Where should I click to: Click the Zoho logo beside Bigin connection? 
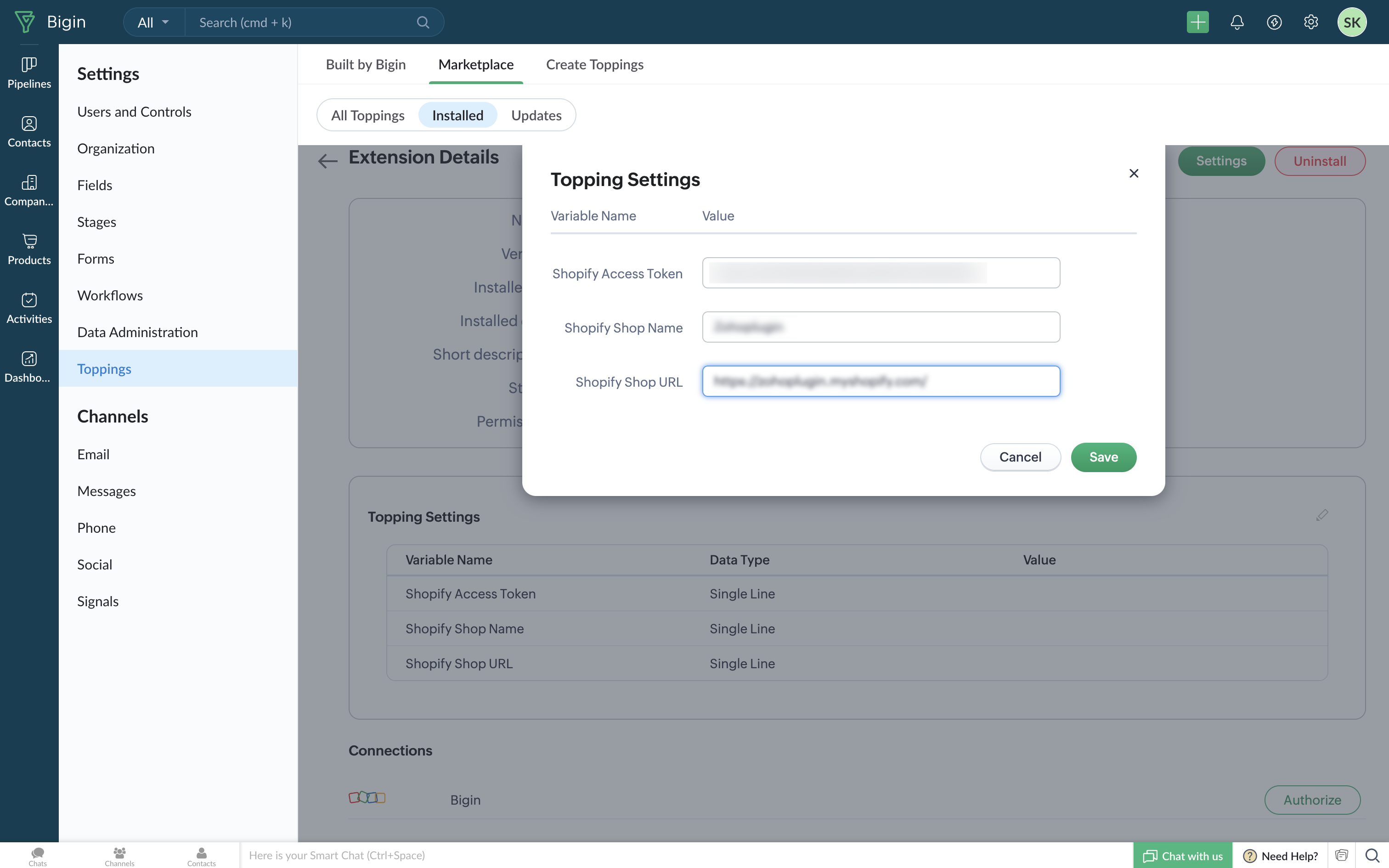(367, 797)
